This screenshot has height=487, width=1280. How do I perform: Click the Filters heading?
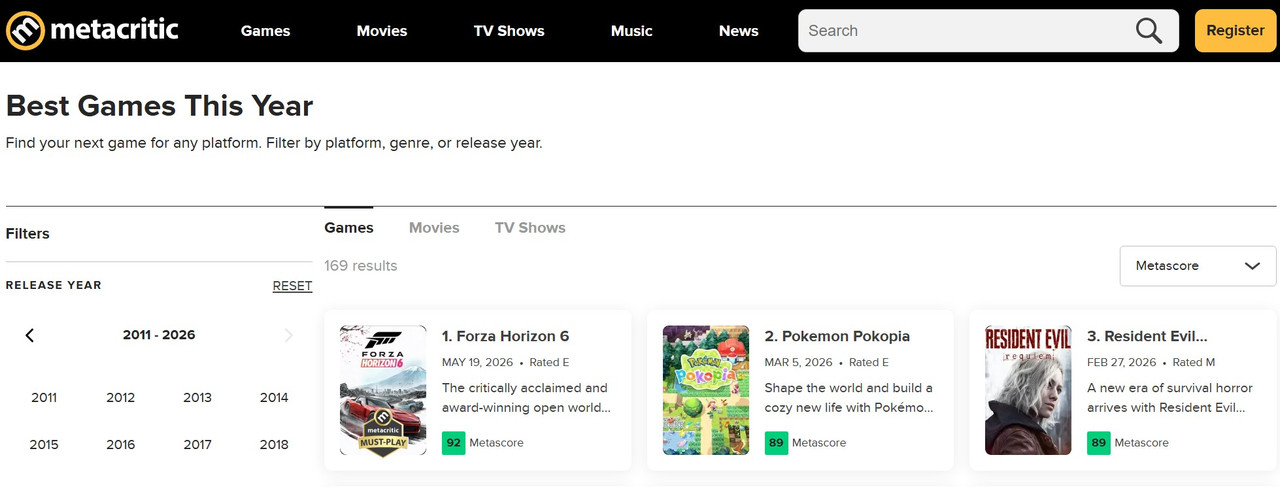pyautogui.click(x=28, y=234)
